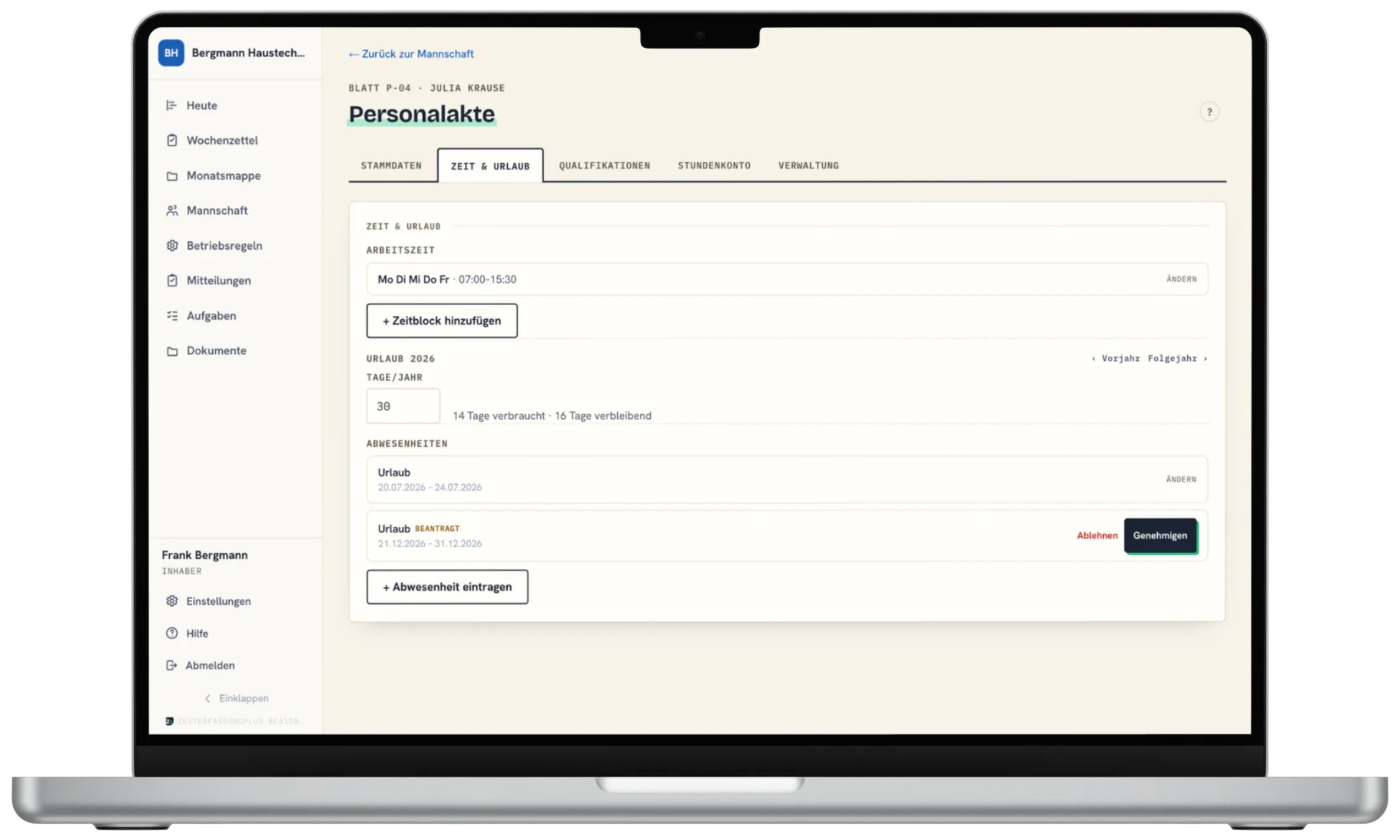The width and height of the screenshot is (1400, 840).
Task: Click Betriebsregeln gear icon
Action: [172, 245]
